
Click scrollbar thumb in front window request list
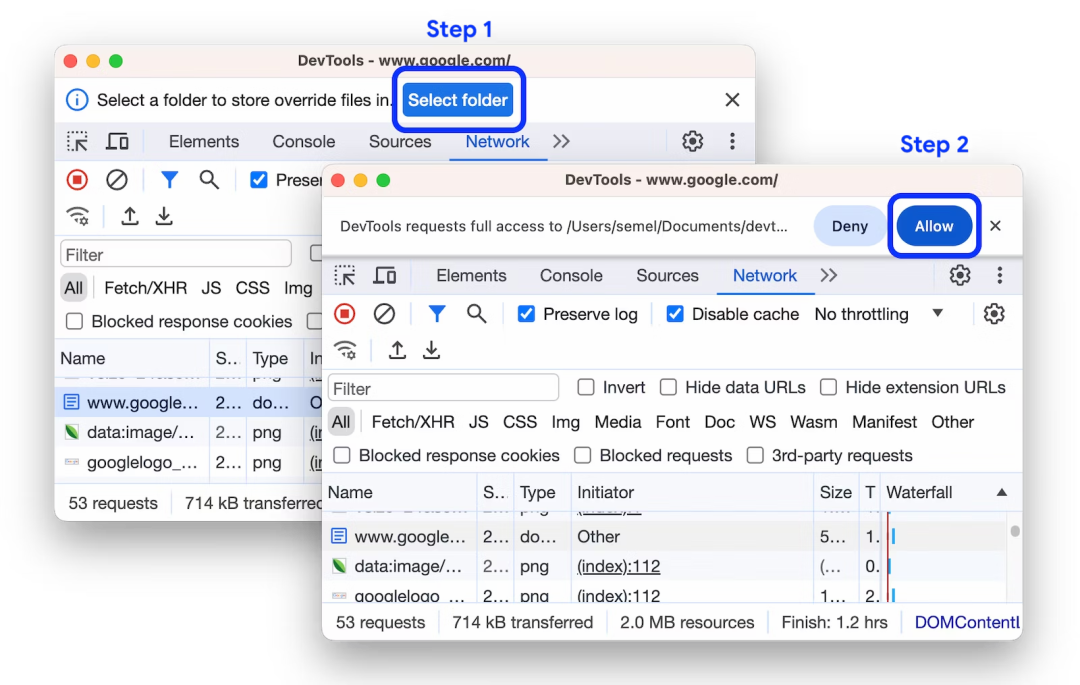pyautogui.click(x=1015, y=531)
